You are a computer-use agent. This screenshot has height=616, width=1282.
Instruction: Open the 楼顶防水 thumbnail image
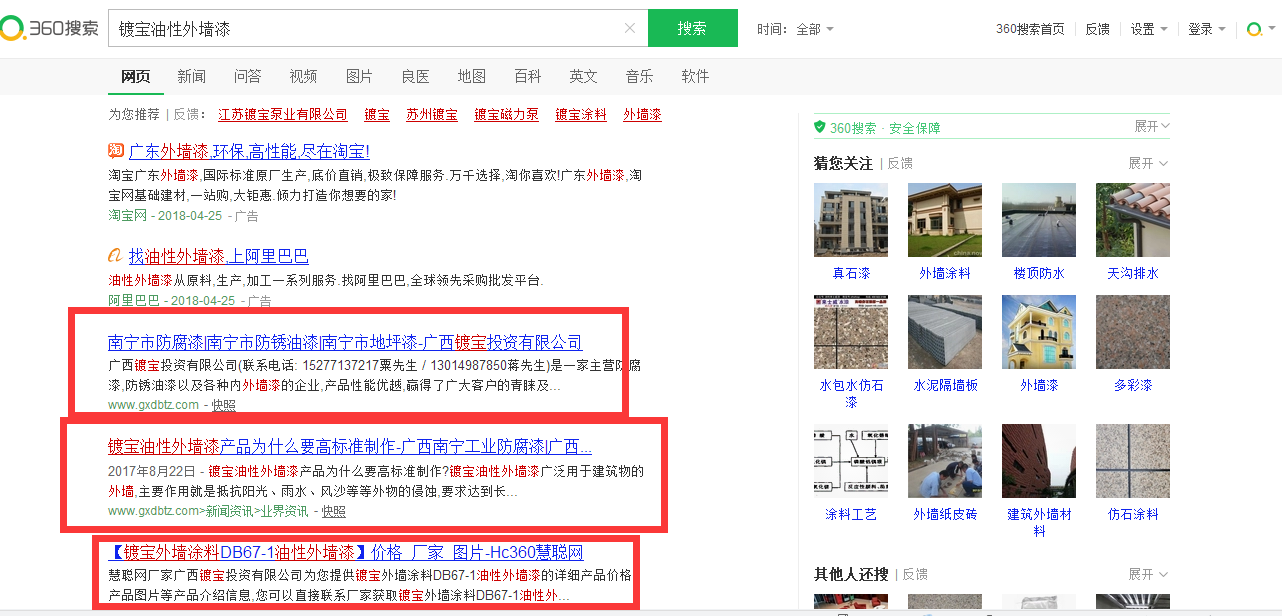[1039, 220]
